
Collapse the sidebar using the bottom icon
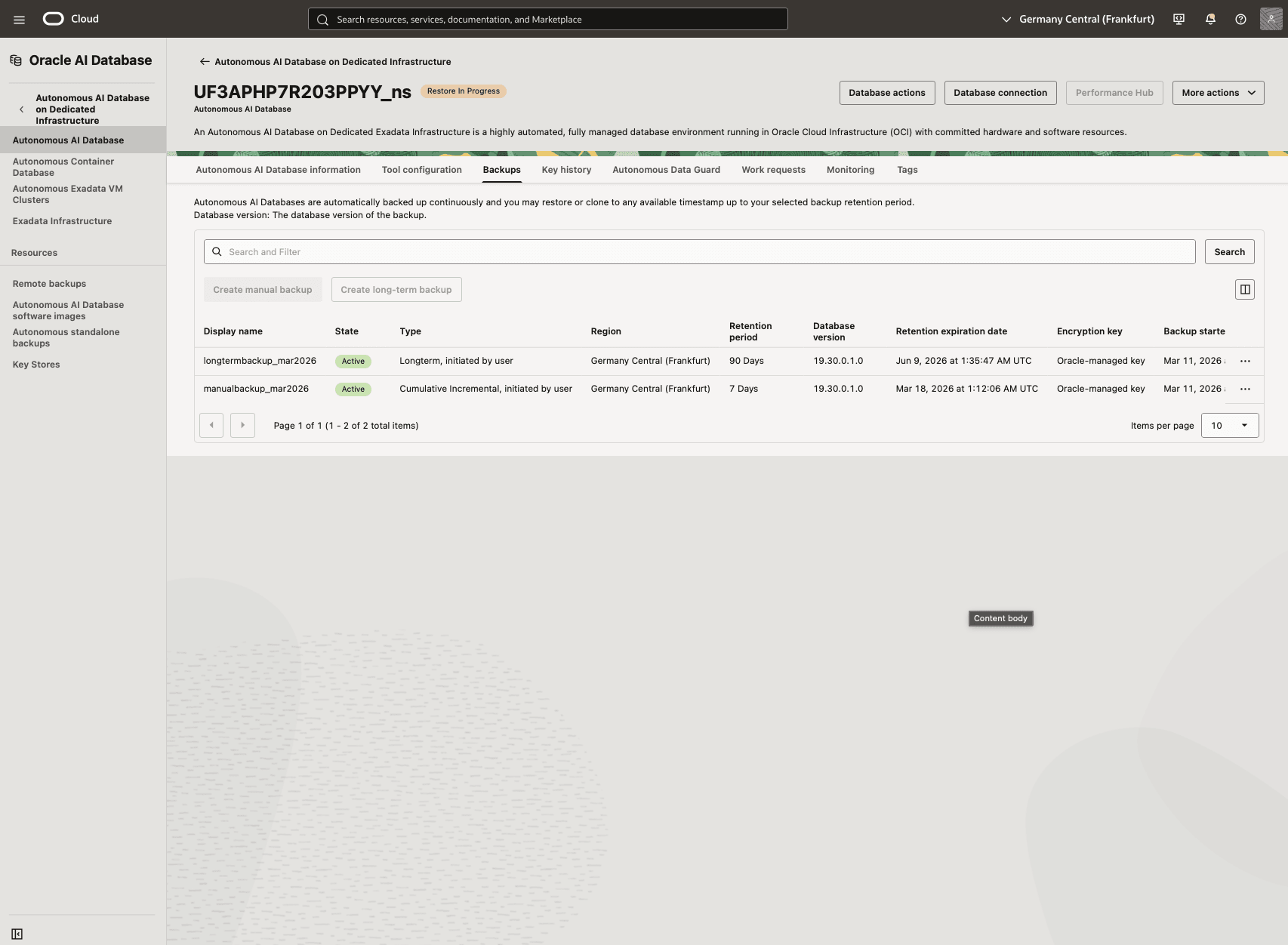tap(17, 934)
